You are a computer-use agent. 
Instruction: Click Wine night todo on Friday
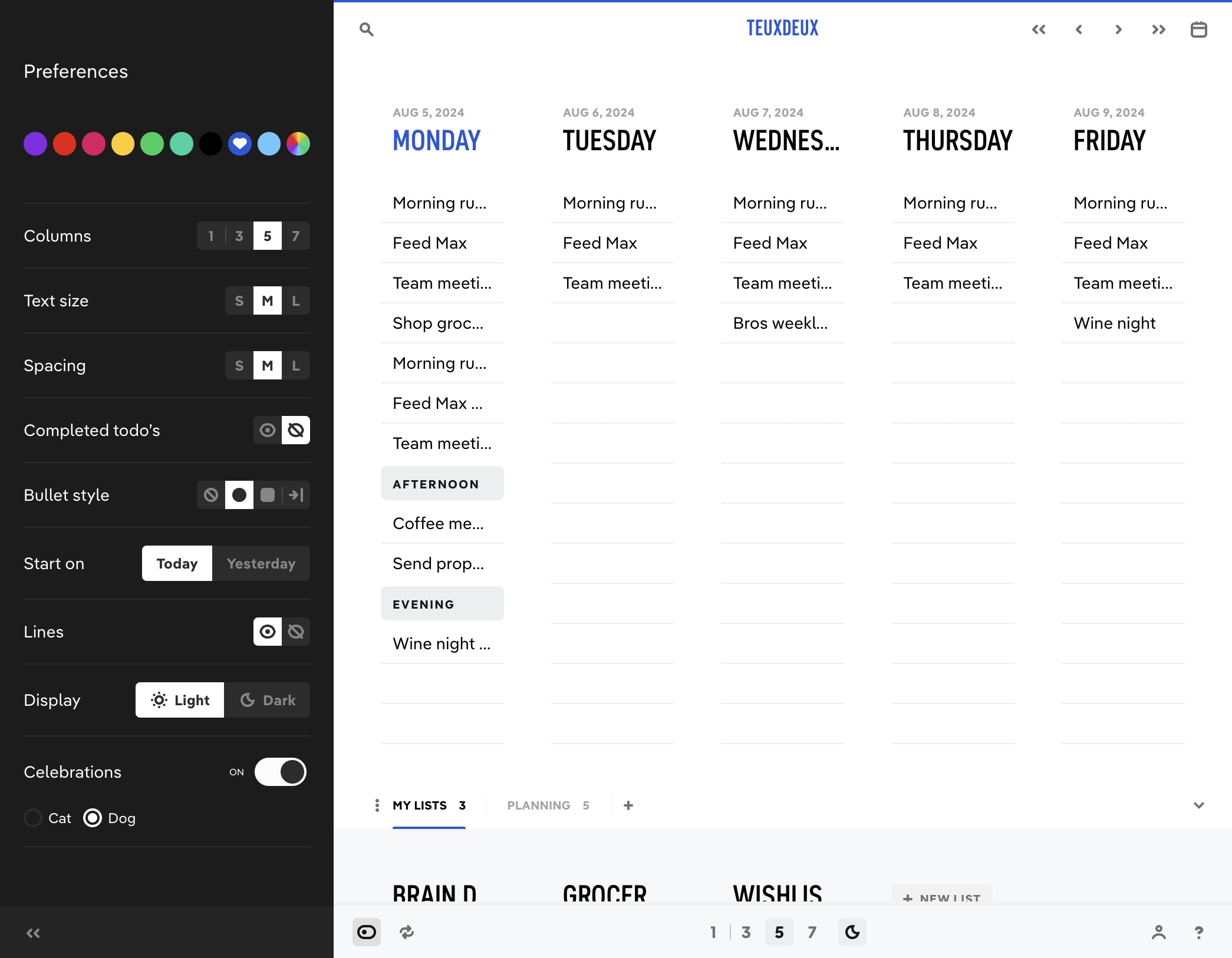coord(1123,323)
